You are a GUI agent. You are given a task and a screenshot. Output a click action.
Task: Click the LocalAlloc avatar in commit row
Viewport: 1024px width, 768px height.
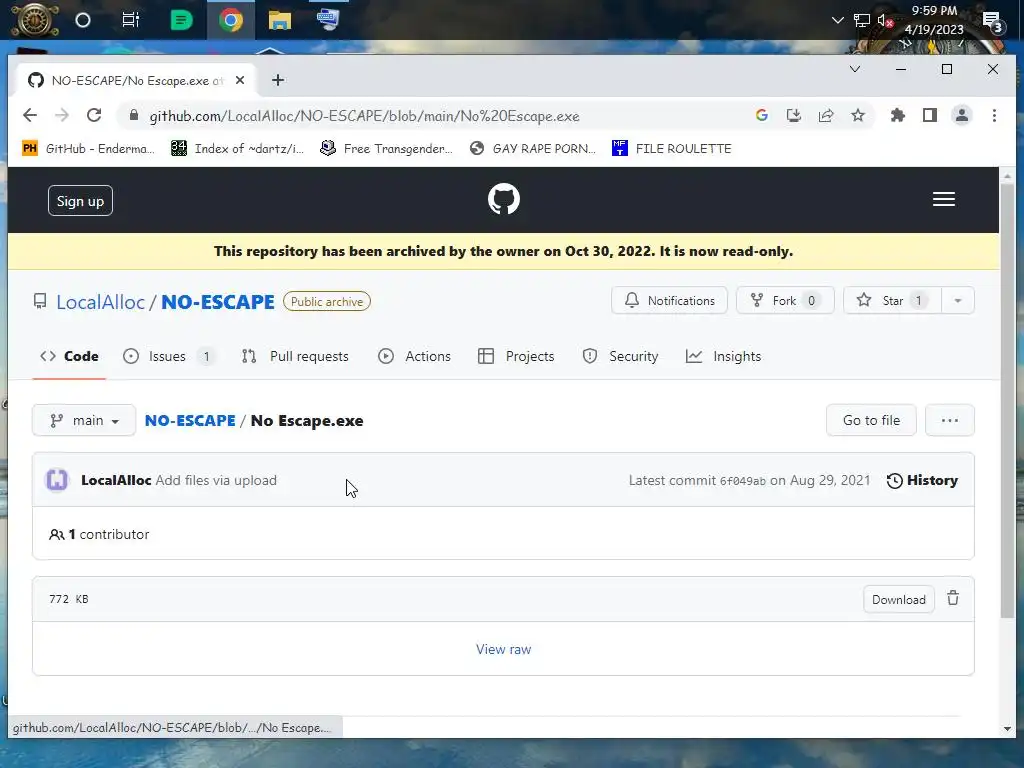tap(57, 480)
